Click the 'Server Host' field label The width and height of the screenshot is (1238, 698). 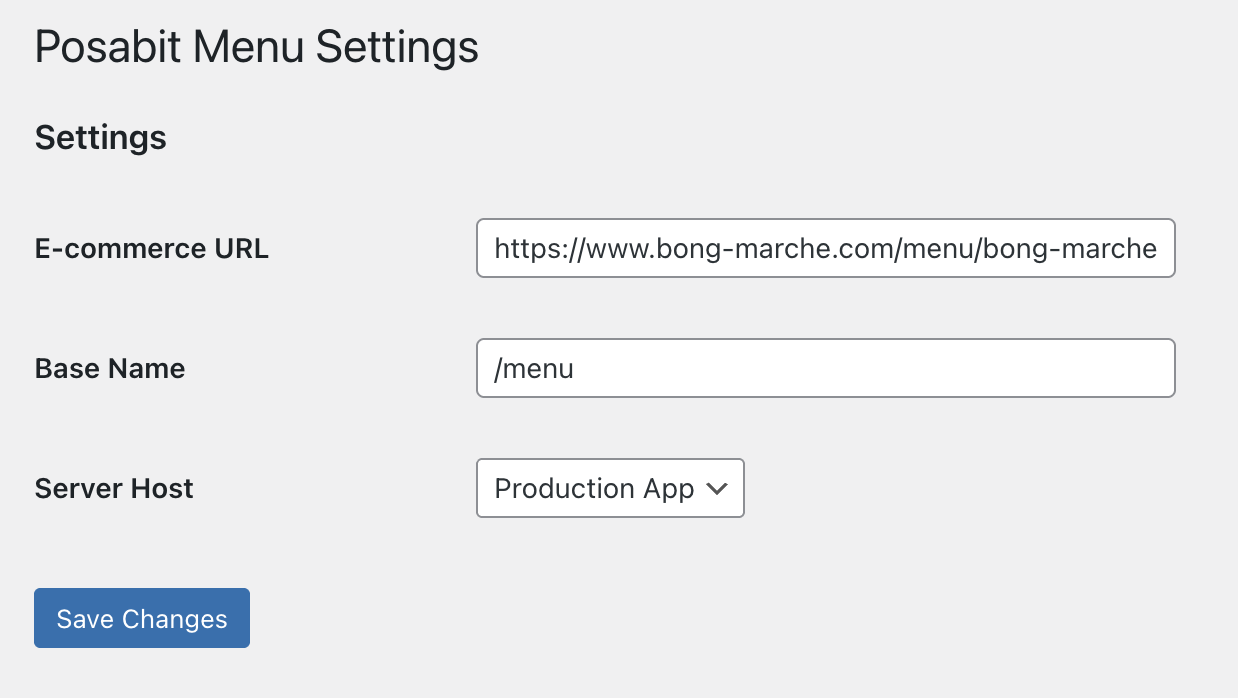point(114,489)
